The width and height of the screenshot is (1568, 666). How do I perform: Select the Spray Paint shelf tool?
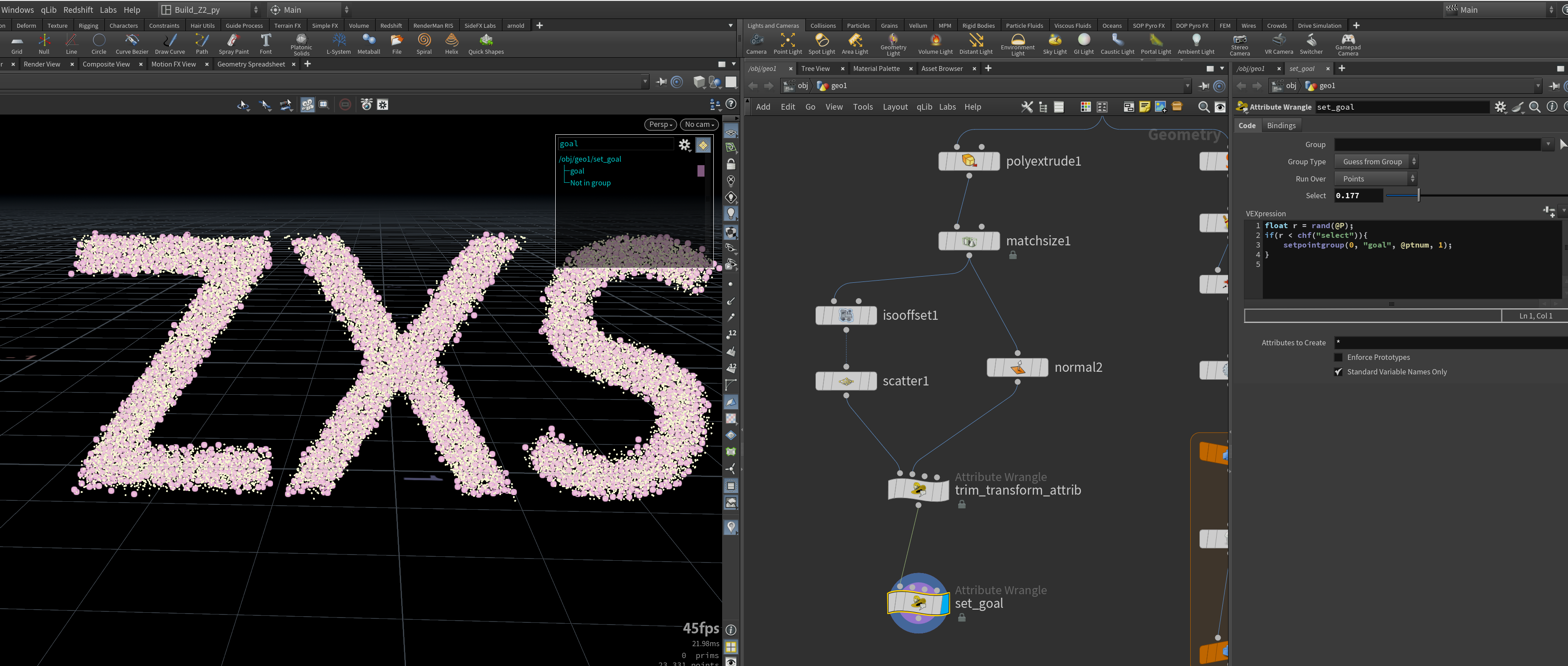click(234, 44)
